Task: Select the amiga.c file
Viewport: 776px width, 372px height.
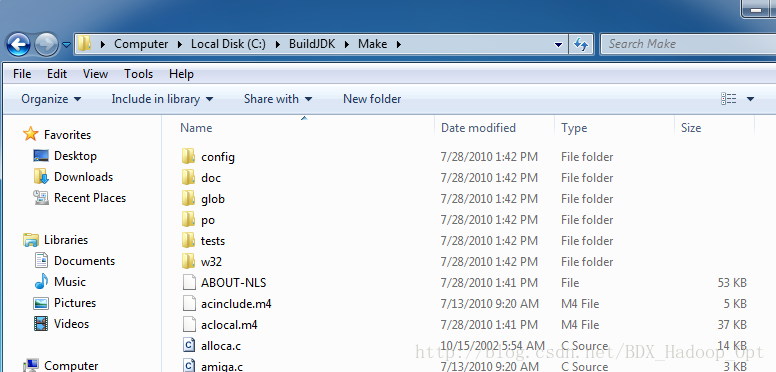Action: click(x=222, y=367)
